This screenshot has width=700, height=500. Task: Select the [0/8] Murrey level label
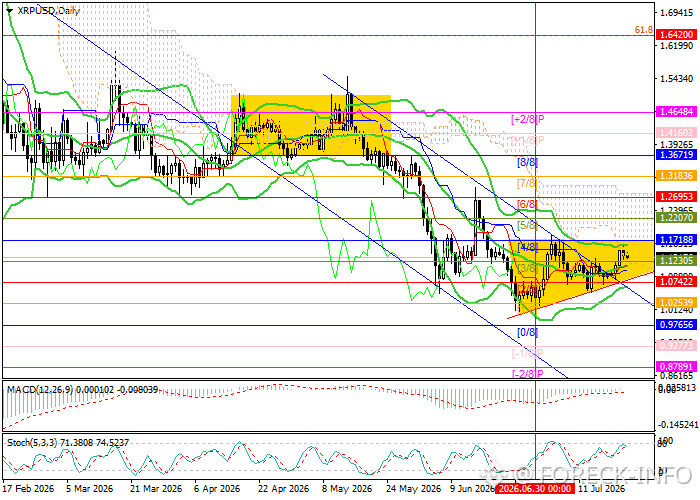click(x=527, y=332)
